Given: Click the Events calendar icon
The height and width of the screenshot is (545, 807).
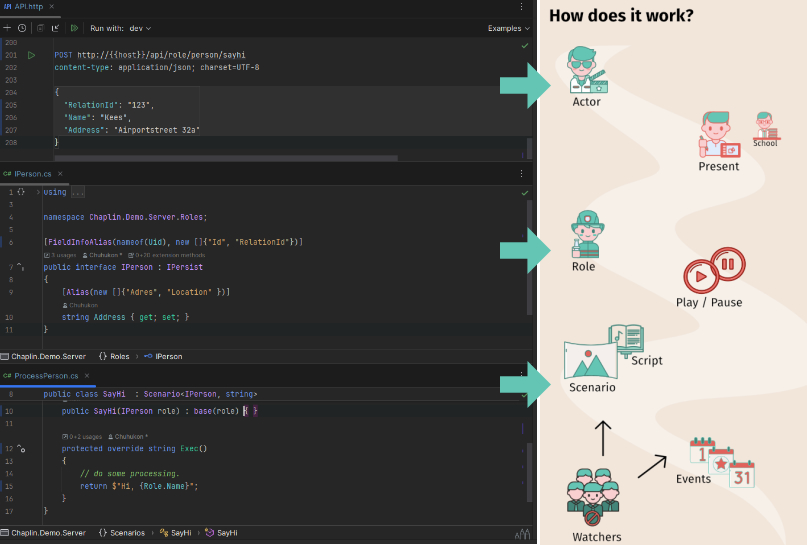Looking at the screenshot, I should click(x=721, y=461).
